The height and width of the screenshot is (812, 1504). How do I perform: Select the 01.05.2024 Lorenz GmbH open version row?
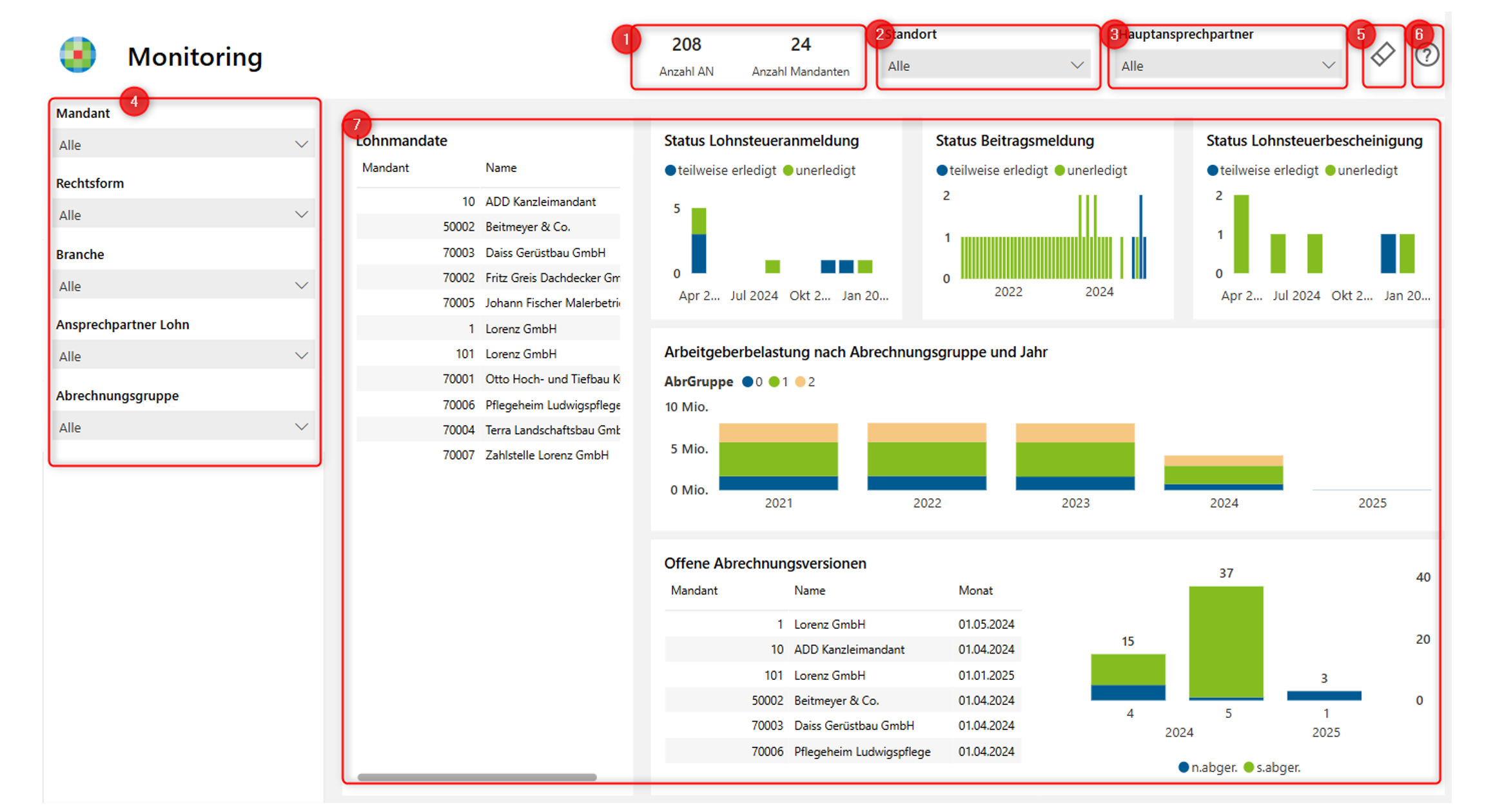[843, 624]
